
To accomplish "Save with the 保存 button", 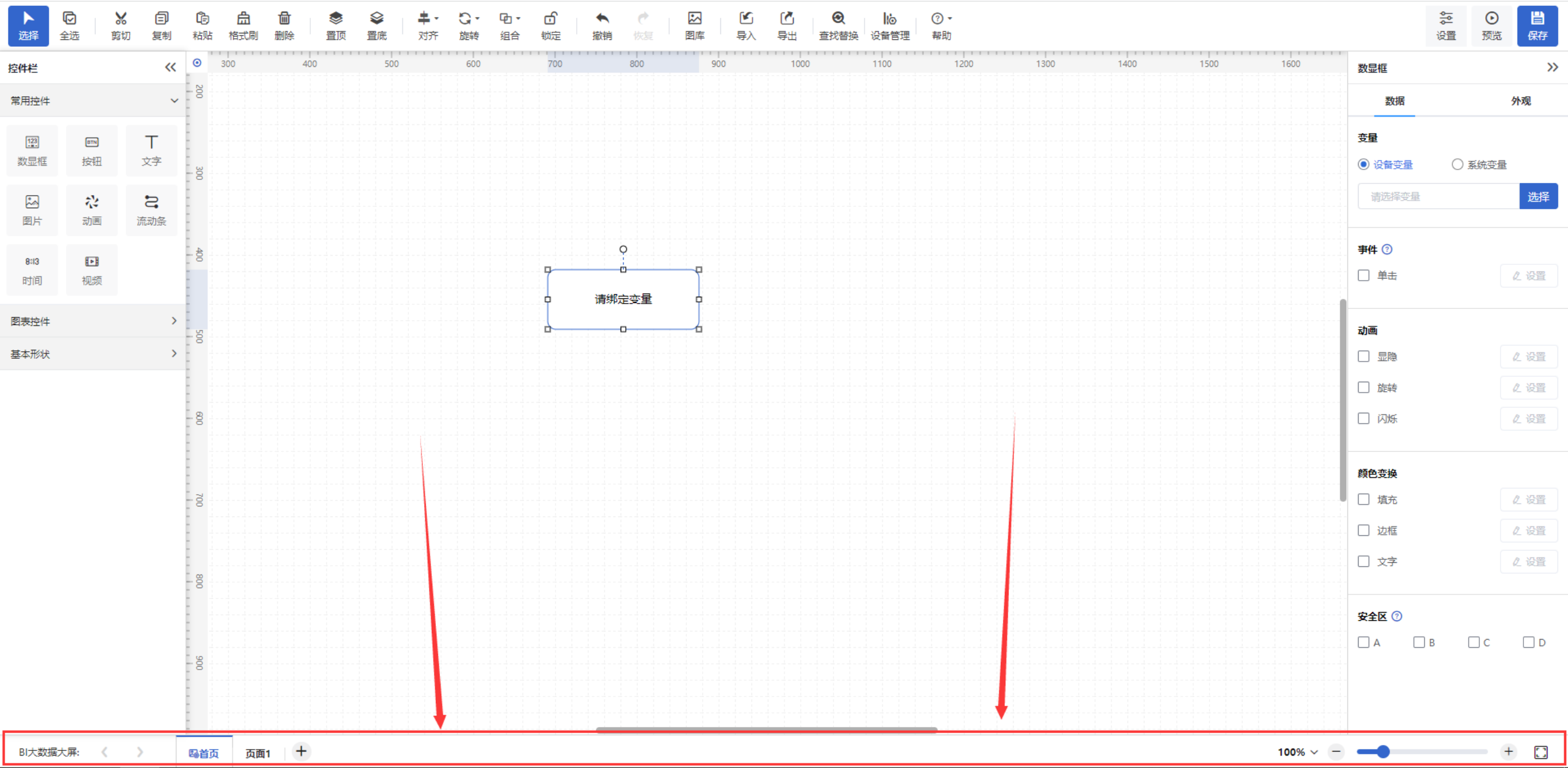I will [x=1537, y=26].
